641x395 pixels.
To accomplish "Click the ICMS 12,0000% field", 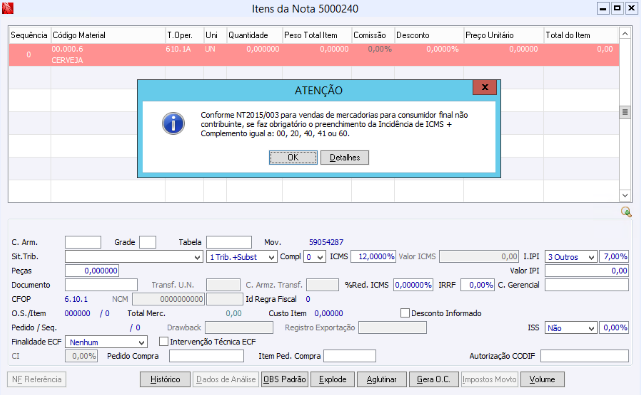I will click(373, 256).
